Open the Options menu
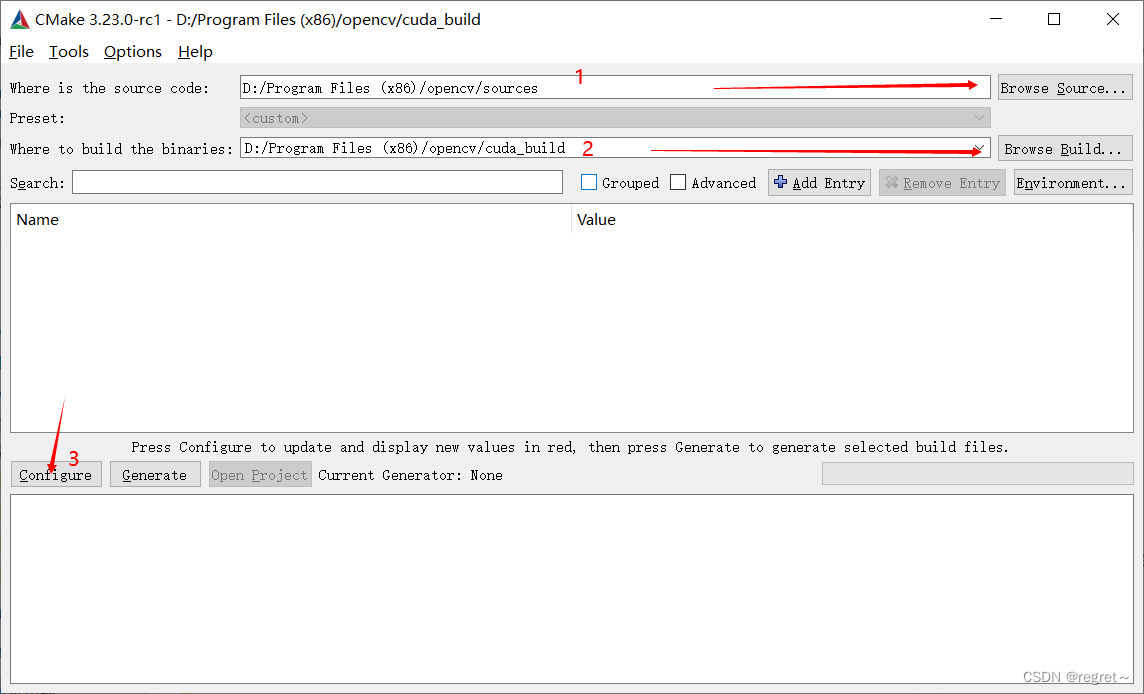Screen dimensions: 1144x694 point(133,52)
